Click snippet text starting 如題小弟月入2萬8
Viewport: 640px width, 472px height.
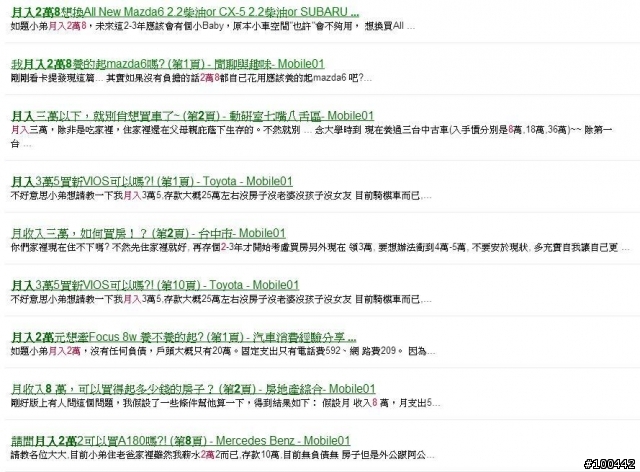(x=213, y=26)
